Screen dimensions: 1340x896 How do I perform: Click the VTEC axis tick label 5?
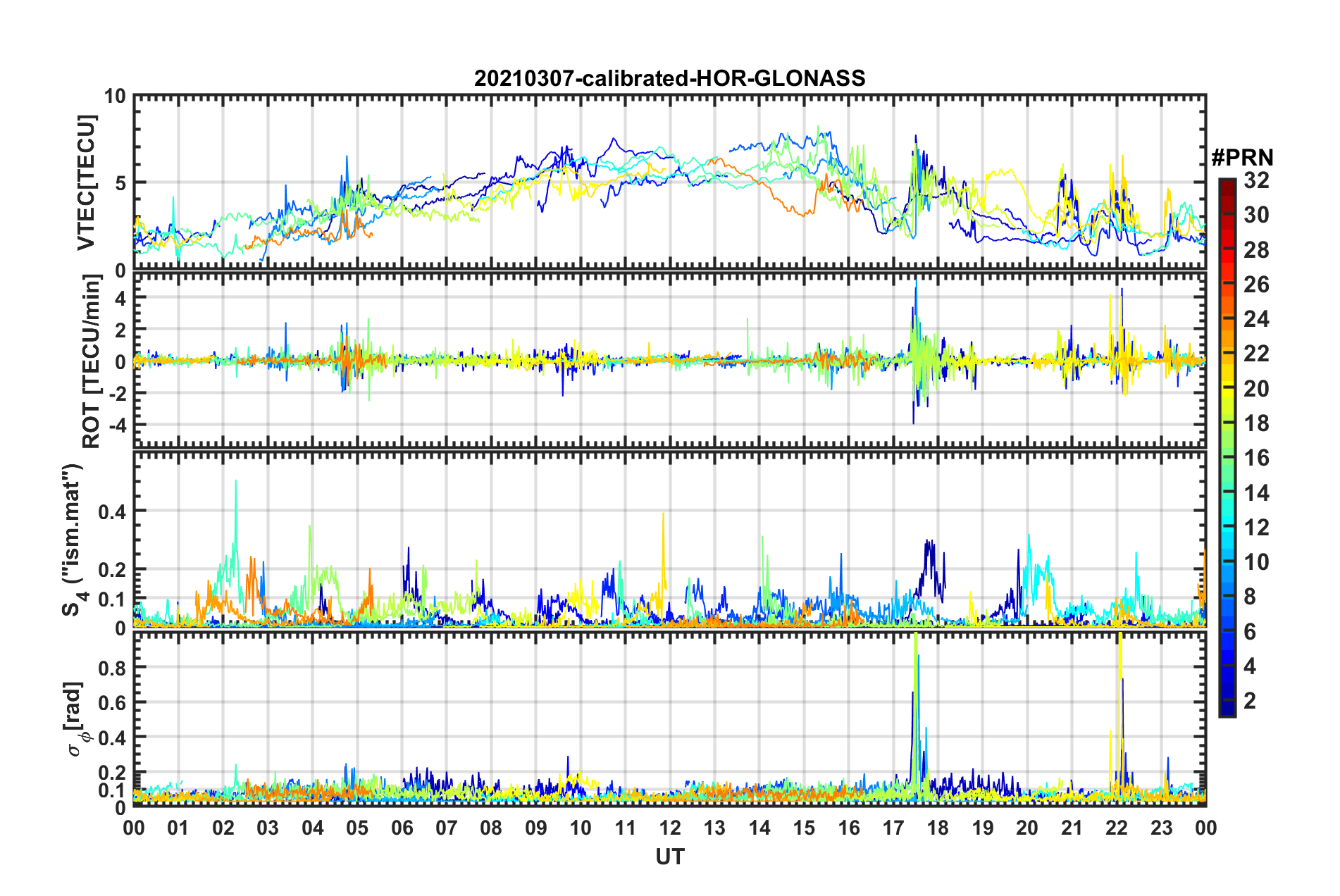point(120,183)
